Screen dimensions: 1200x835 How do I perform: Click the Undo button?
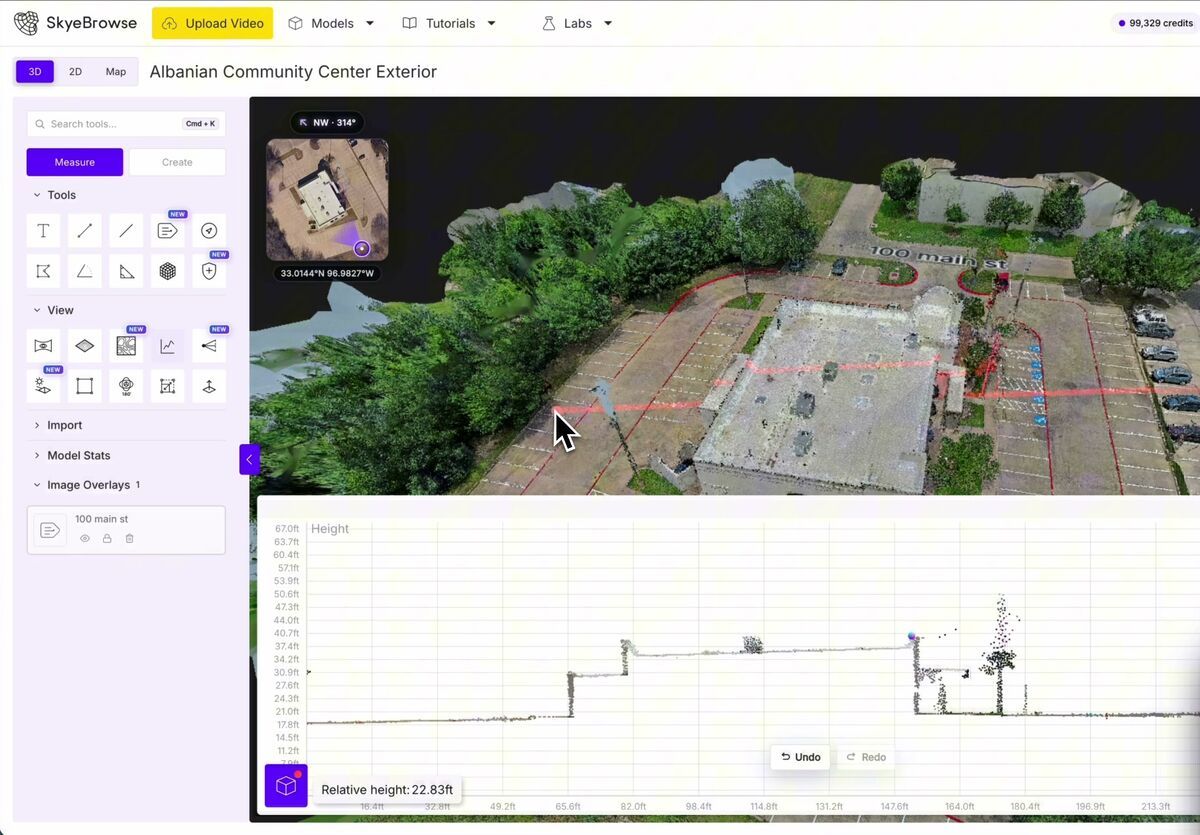click(x=801, y=757)
